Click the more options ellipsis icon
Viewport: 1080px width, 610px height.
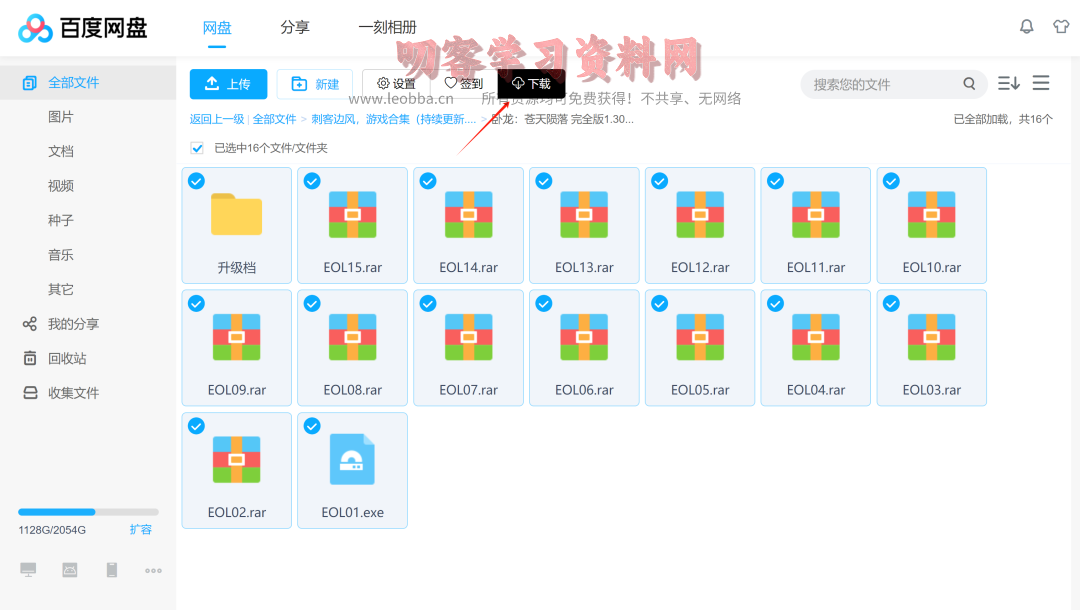pyautogui.click(x=152, y=570)
